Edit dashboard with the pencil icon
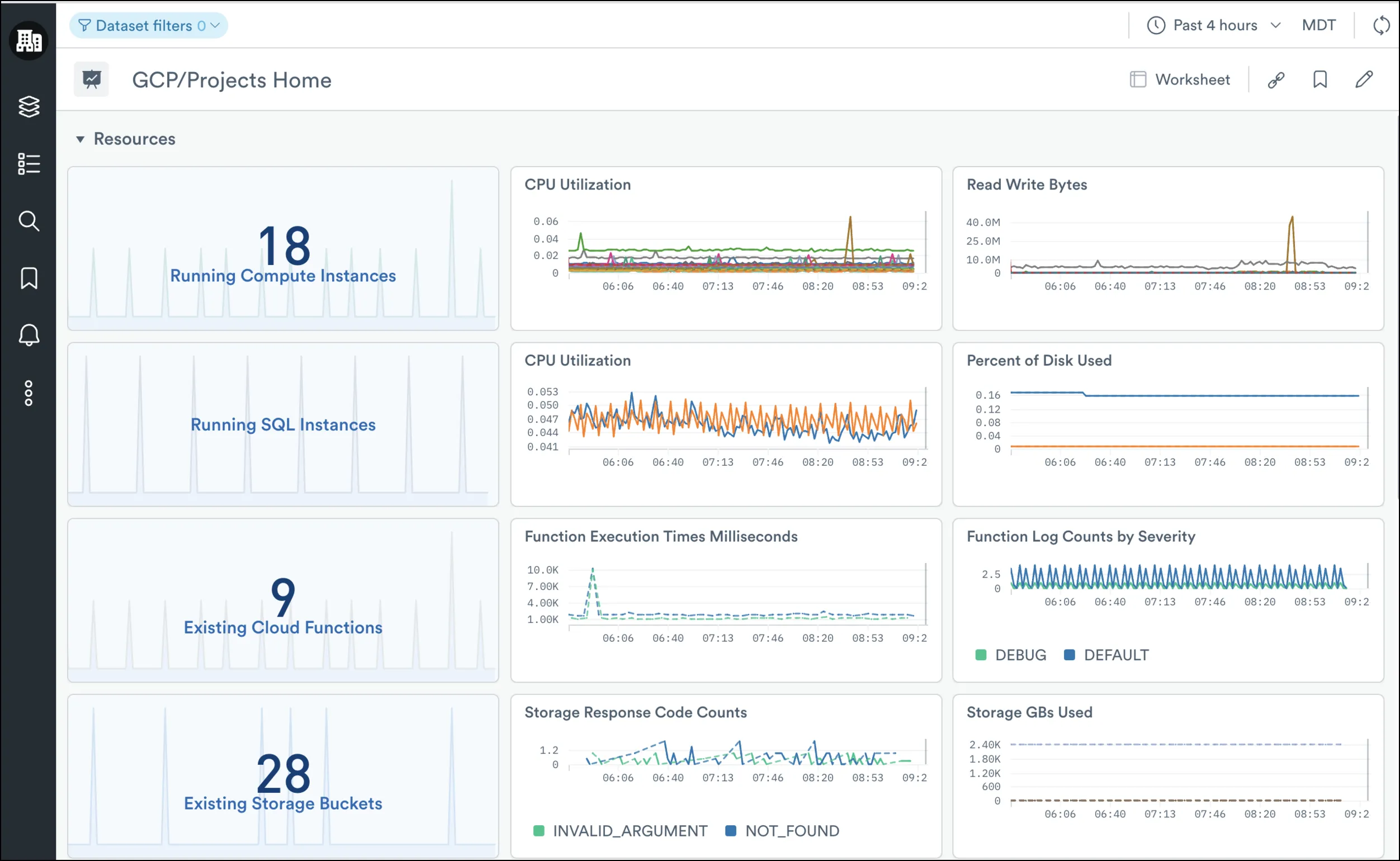This screenshot has width=1400, height=861. 1364,80
